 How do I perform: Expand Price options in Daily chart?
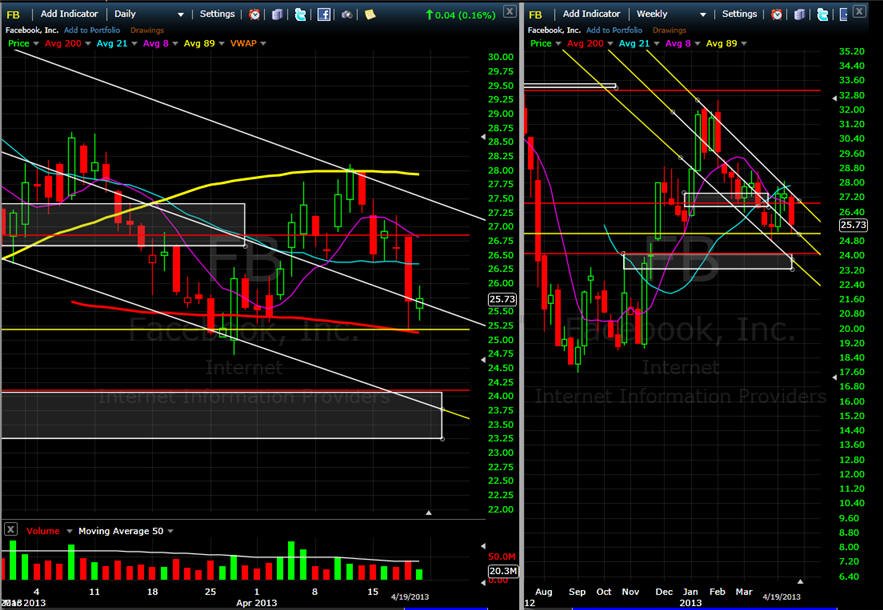tap(36, 43)
